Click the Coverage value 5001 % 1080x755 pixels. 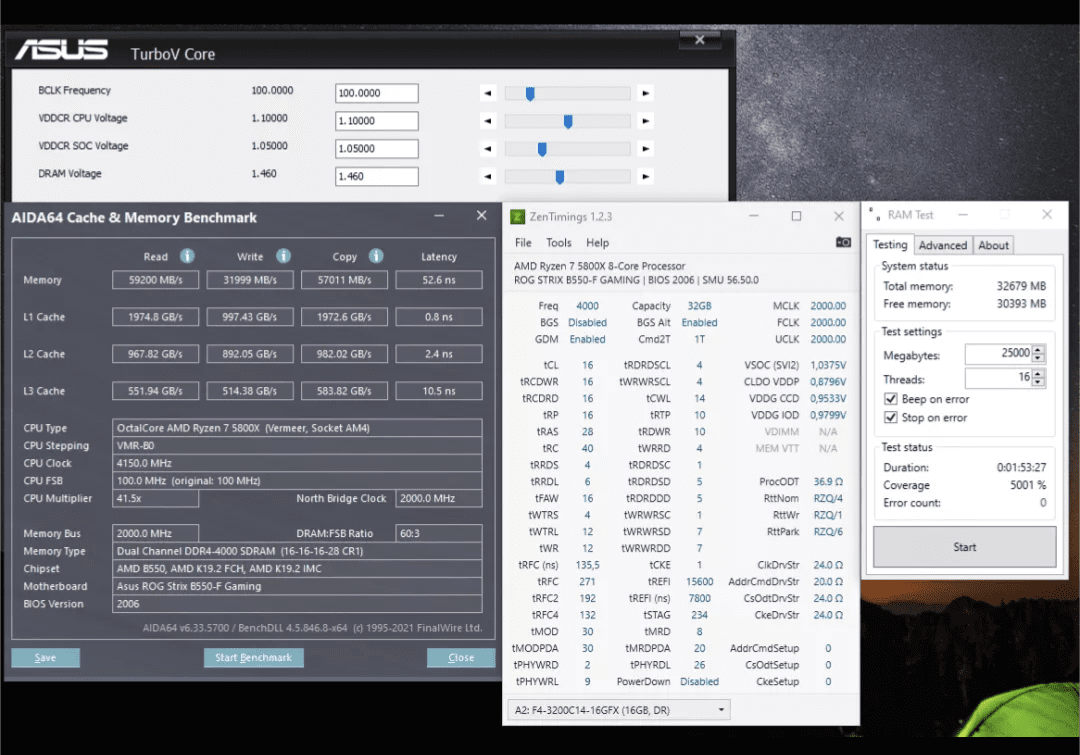(x=1028, y=485)
